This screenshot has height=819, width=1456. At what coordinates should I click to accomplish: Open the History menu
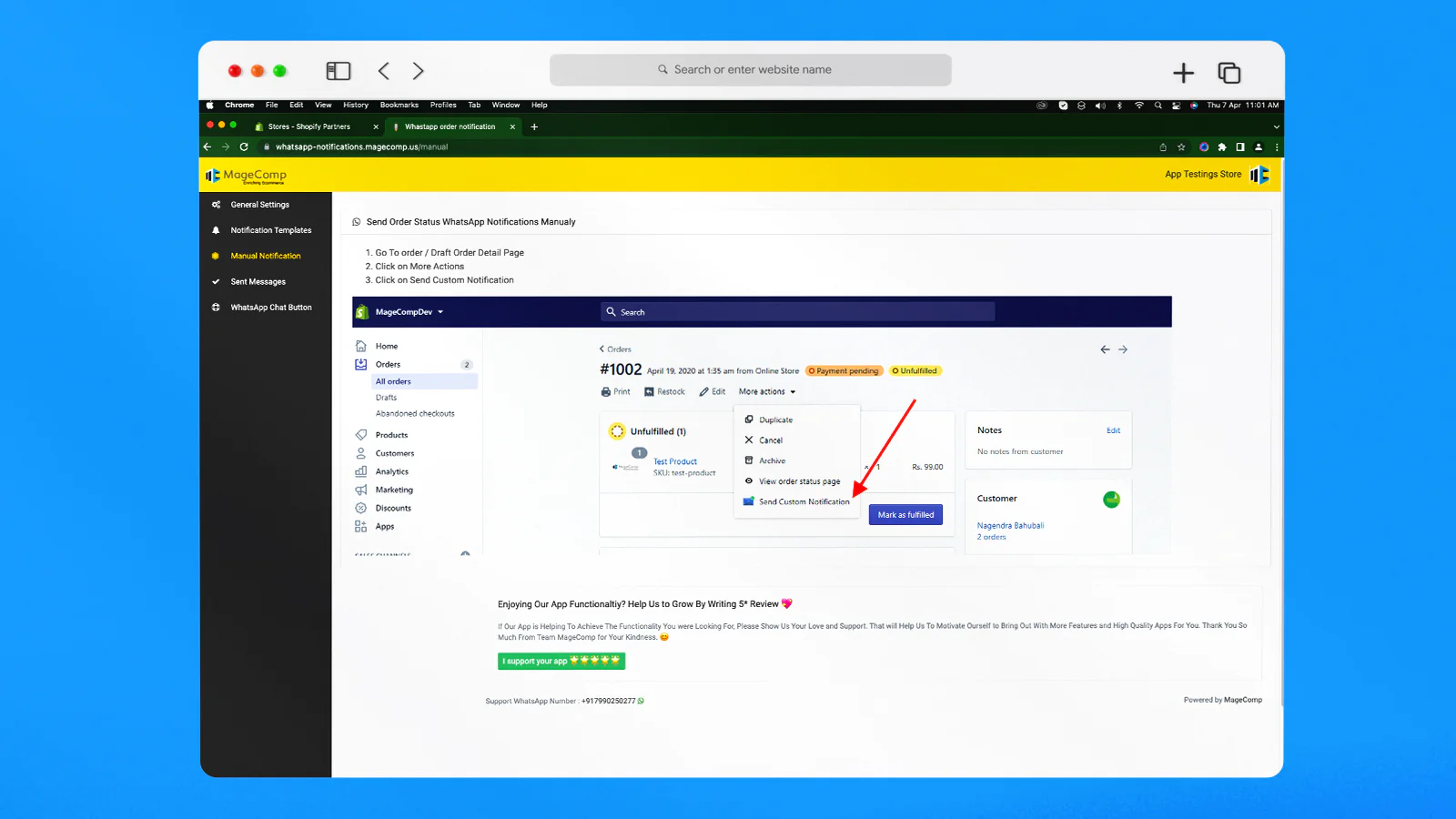(356, 106)
